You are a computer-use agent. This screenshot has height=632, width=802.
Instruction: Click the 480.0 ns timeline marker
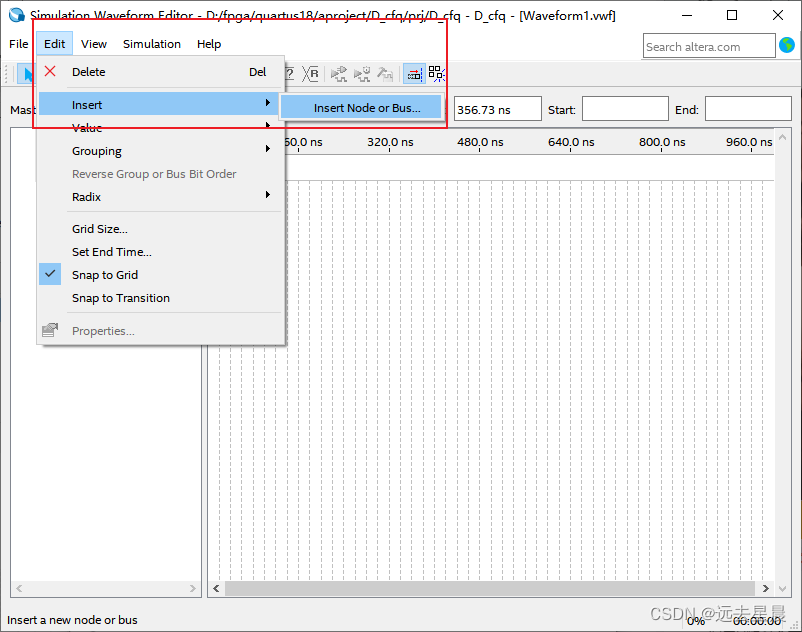tap(480, 142)
